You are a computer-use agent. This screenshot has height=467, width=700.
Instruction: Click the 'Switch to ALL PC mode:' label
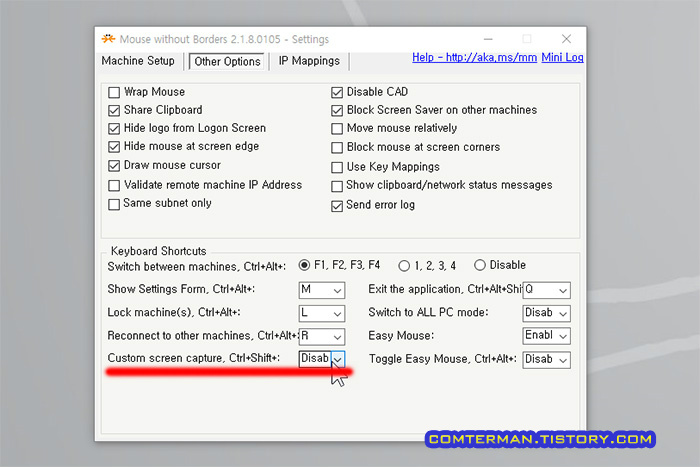click(x=428, y=313)
